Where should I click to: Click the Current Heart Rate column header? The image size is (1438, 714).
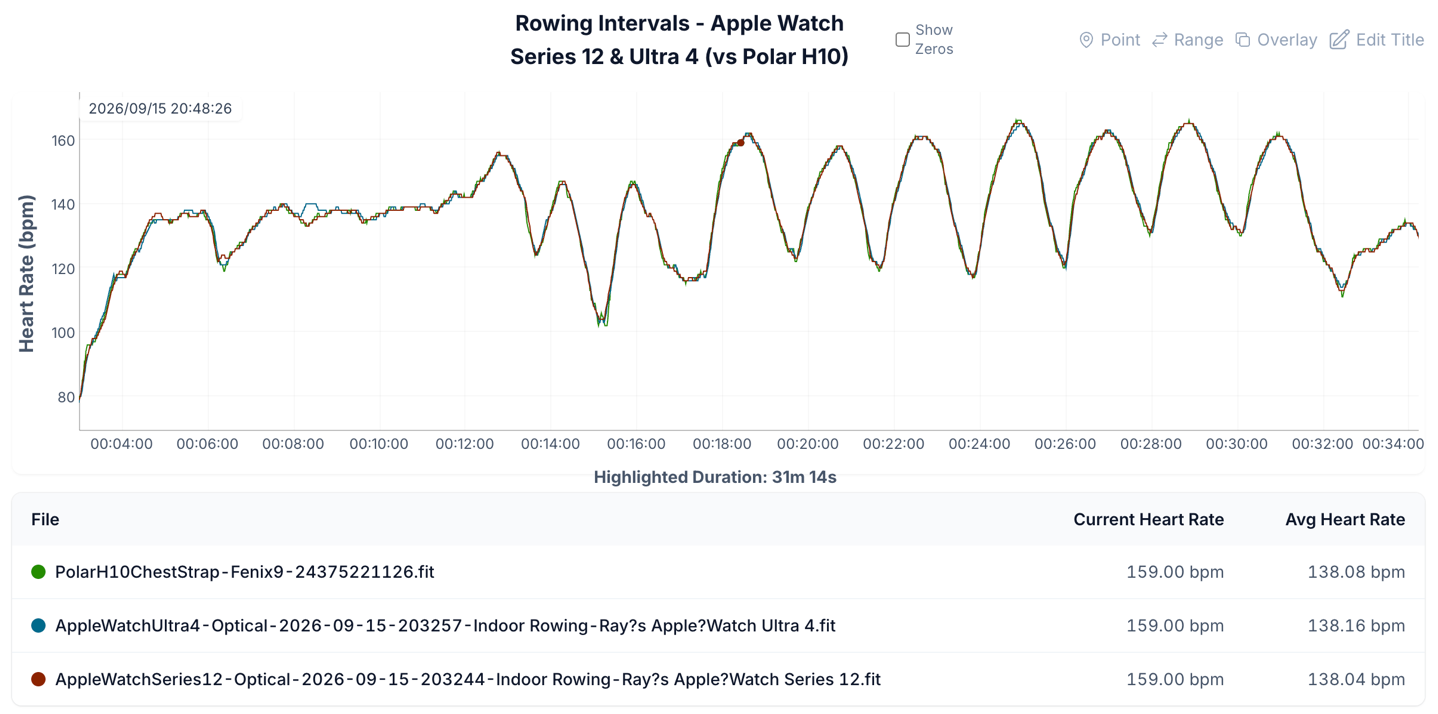pos(1148,519)
